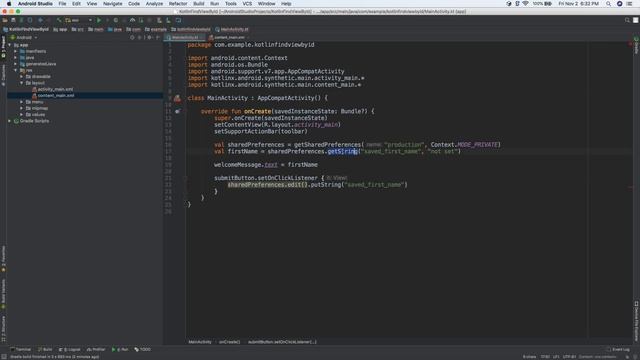Open the Terminal tool window
The width and height of the screenshot is (640, 360).
coord(21,349)
